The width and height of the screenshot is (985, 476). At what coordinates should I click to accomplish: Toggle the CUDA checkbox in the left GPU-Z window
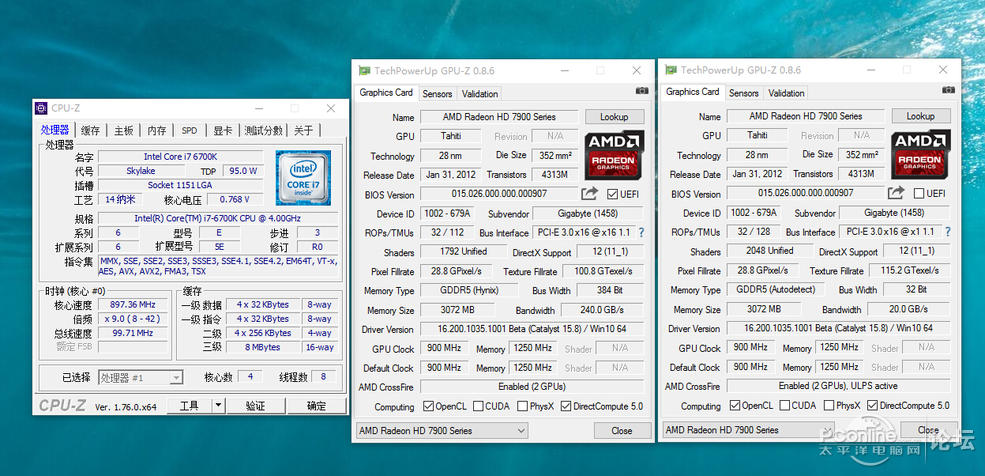tap(478, 406)
